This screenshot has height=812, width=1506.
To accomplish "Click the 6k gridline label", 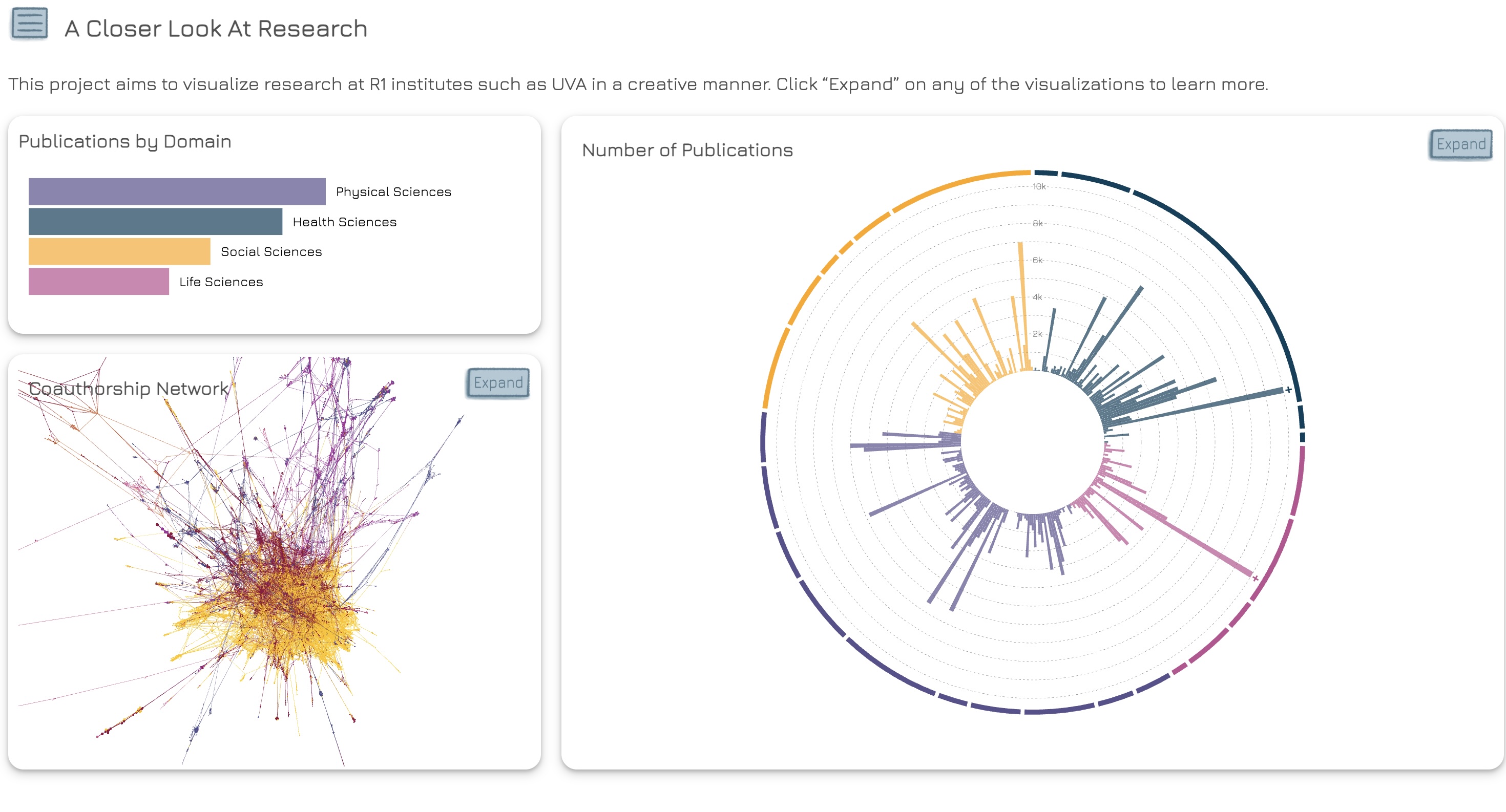I will [x=1038, y=260].
